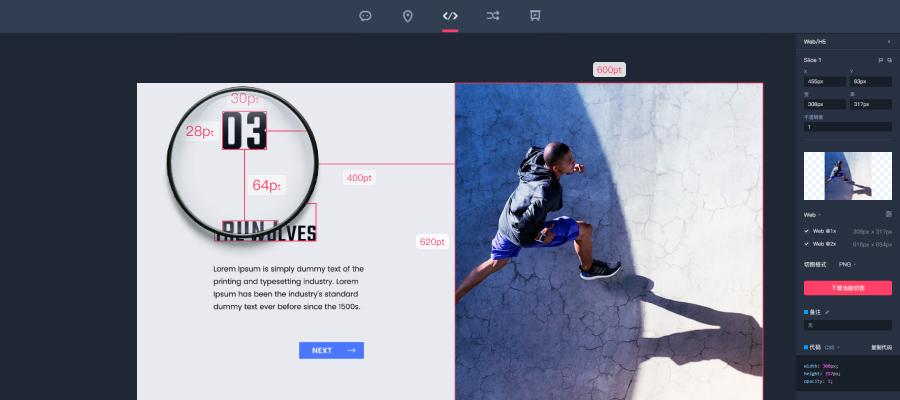Toggle the Web @2x export checkbox

coord(807,244)
